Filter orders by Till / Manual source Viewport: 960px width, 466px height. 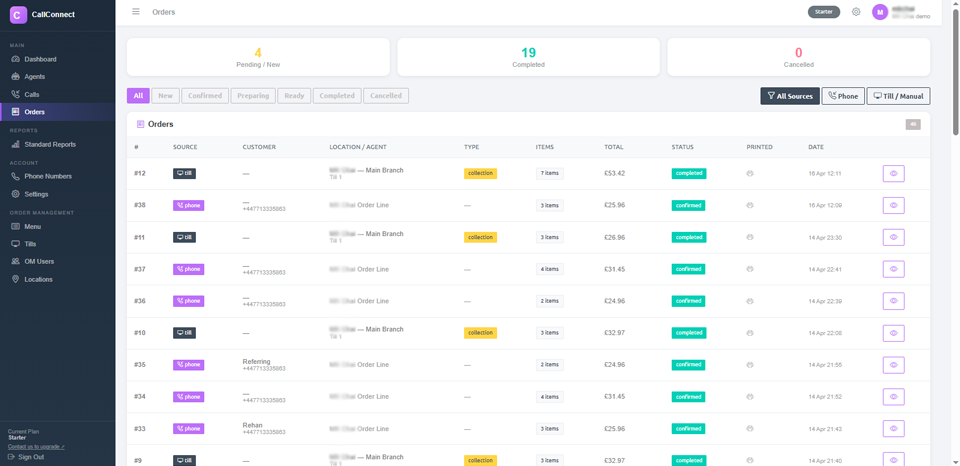(898, 96)
